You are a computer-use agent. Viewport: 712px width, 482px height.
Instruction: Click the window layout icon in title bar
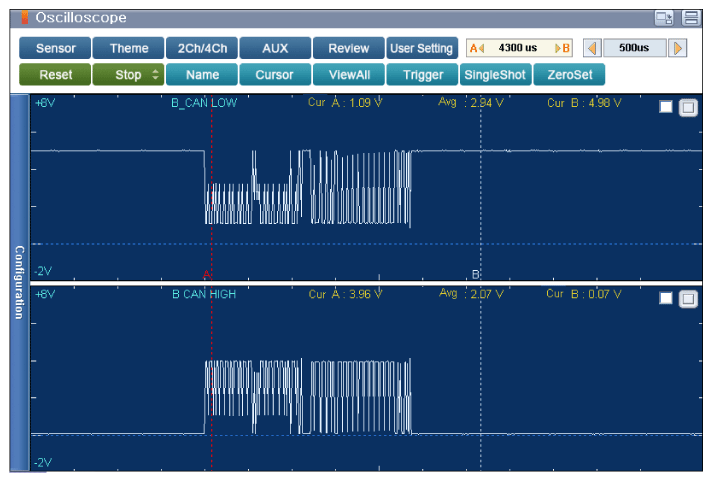(x=664, y=18)
